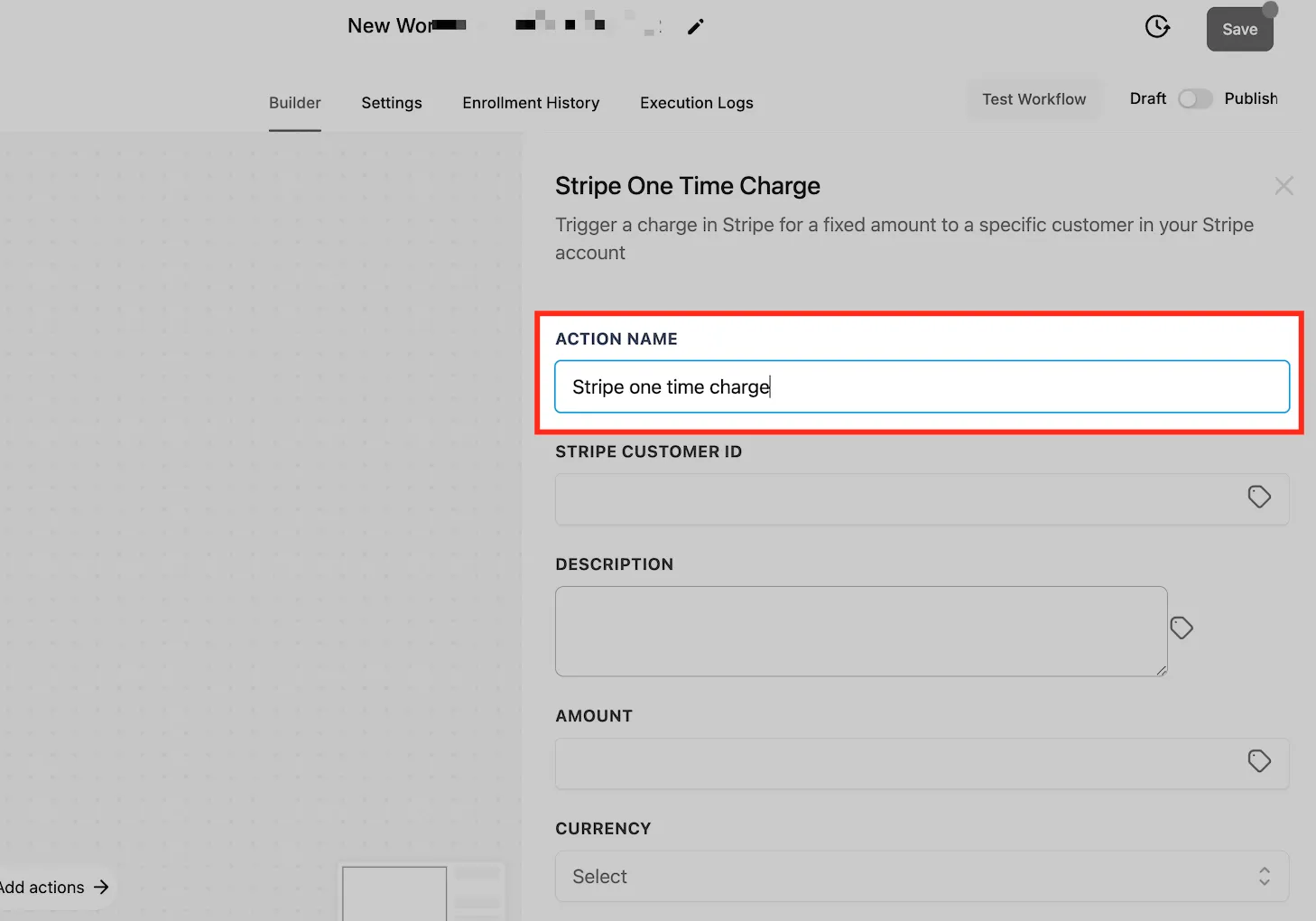This screenshot has height=921, width=1316.
Task: Open tag picker beside Description box
Action: pos(1182,628)
